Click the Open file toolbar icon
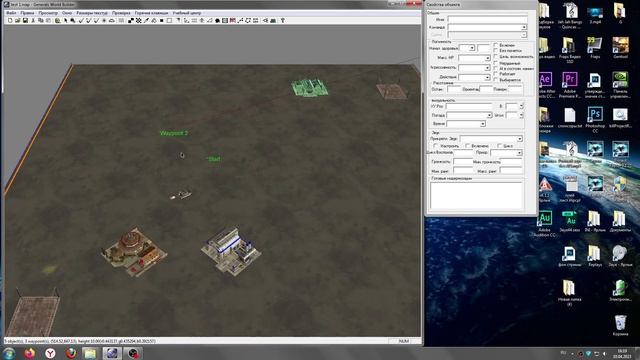Viewport: 640px width, 360px height. pos(18,20)
